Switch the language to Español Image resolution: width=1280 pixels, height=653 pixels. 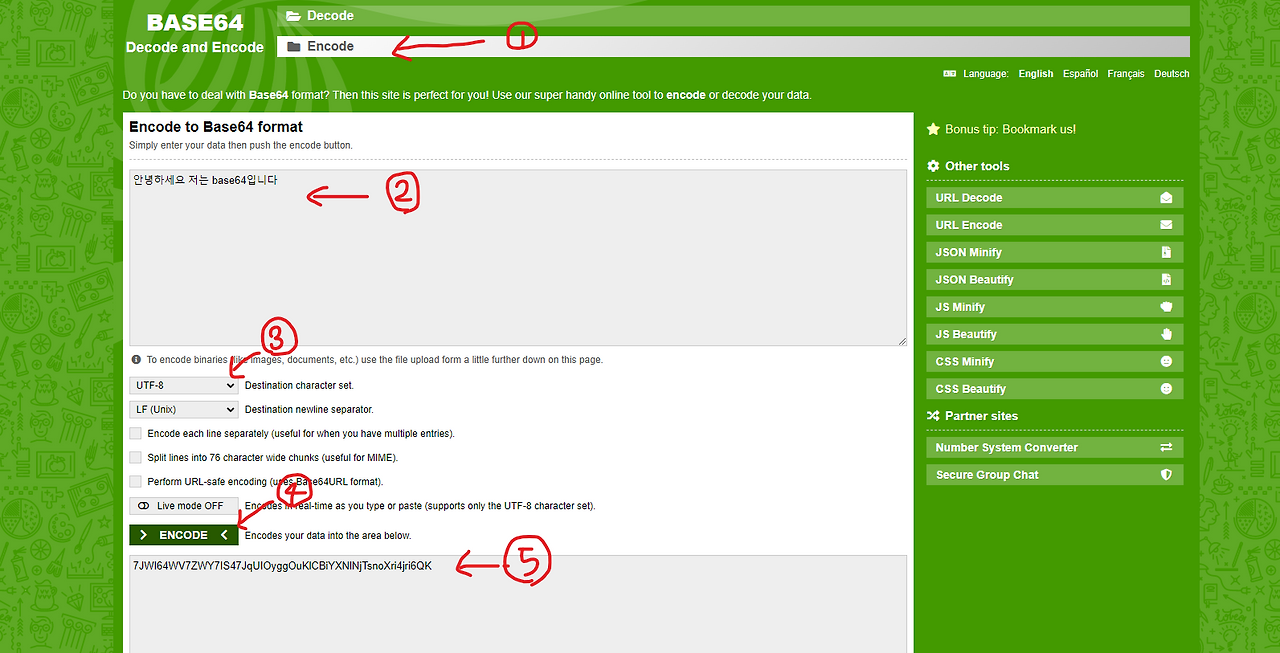click(1080, 74)
